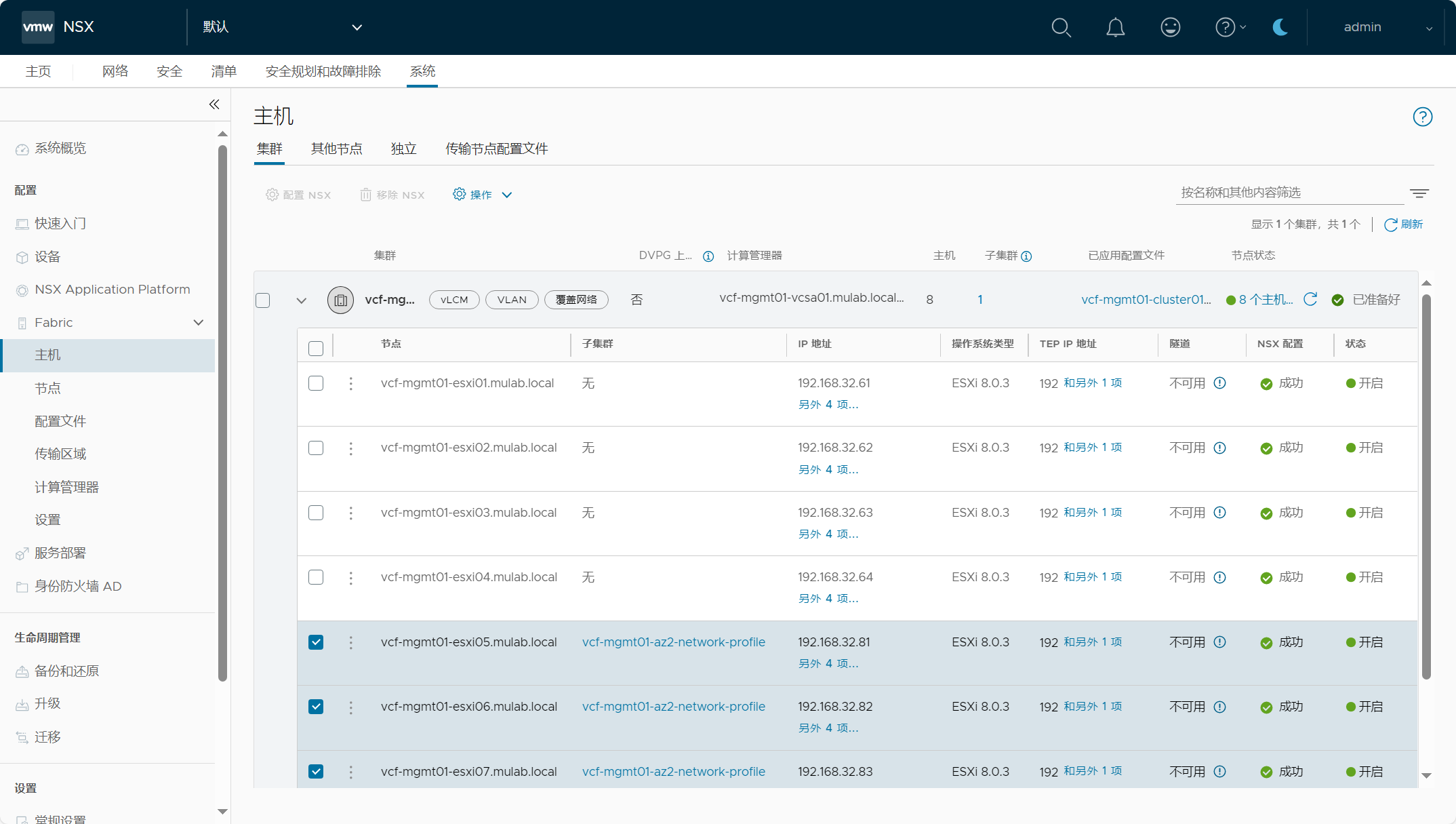
Task: Uncheck the esxi05 node checkbox
Action: click(x=316, y=642)
